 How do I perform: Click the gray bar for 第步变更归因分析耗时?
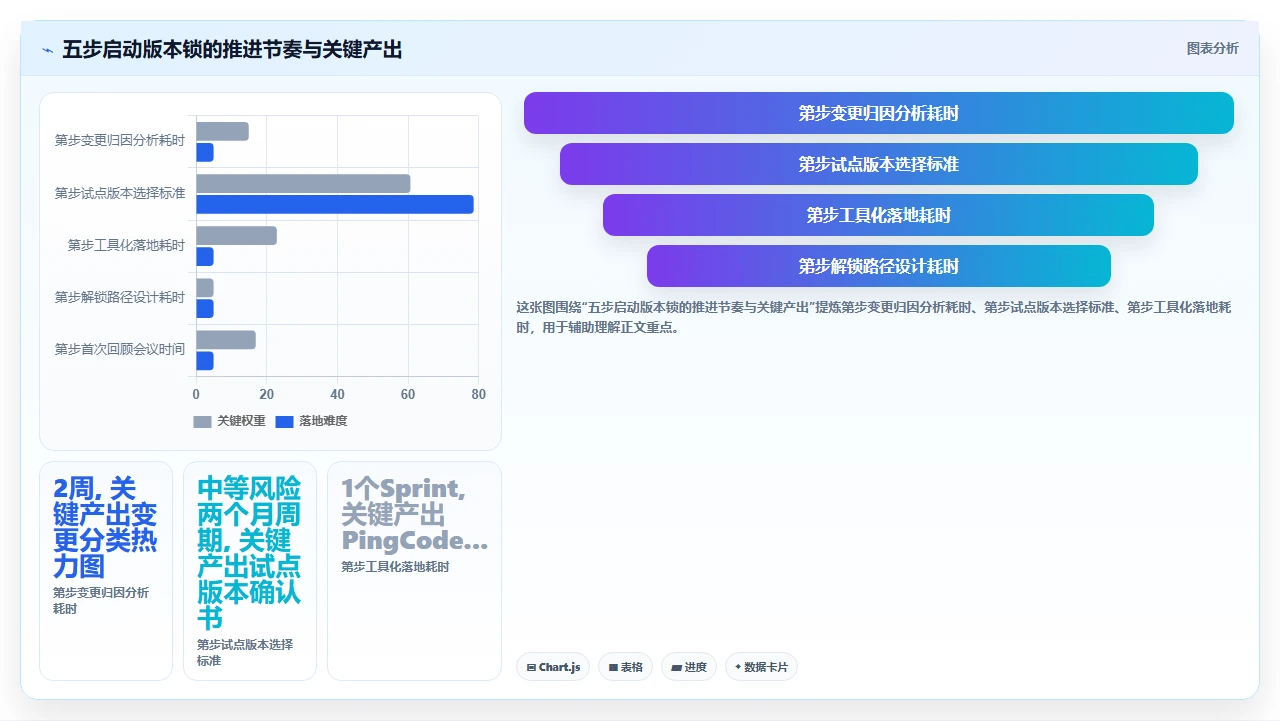click(x=222, y=131)
